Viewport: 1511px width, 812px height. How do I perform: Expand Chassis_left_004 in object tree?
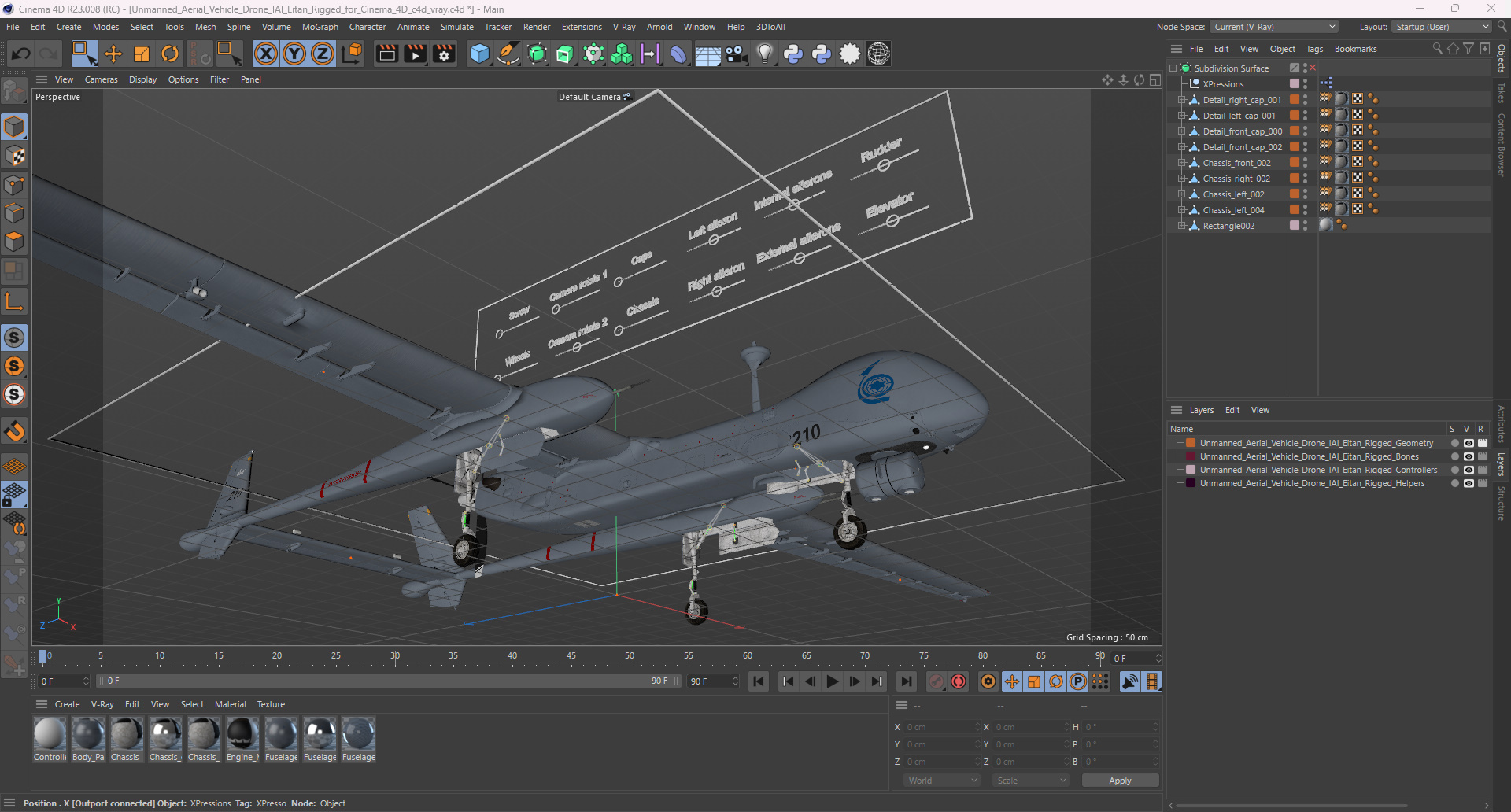pos(1181,210)
